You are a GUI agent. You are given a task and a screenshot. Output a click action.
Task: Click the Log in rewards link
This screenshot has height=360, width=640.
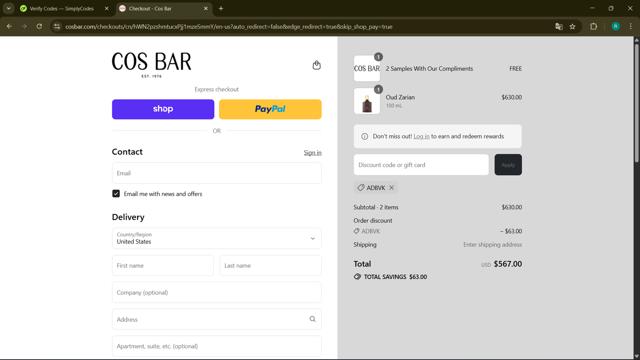[421, 136]
